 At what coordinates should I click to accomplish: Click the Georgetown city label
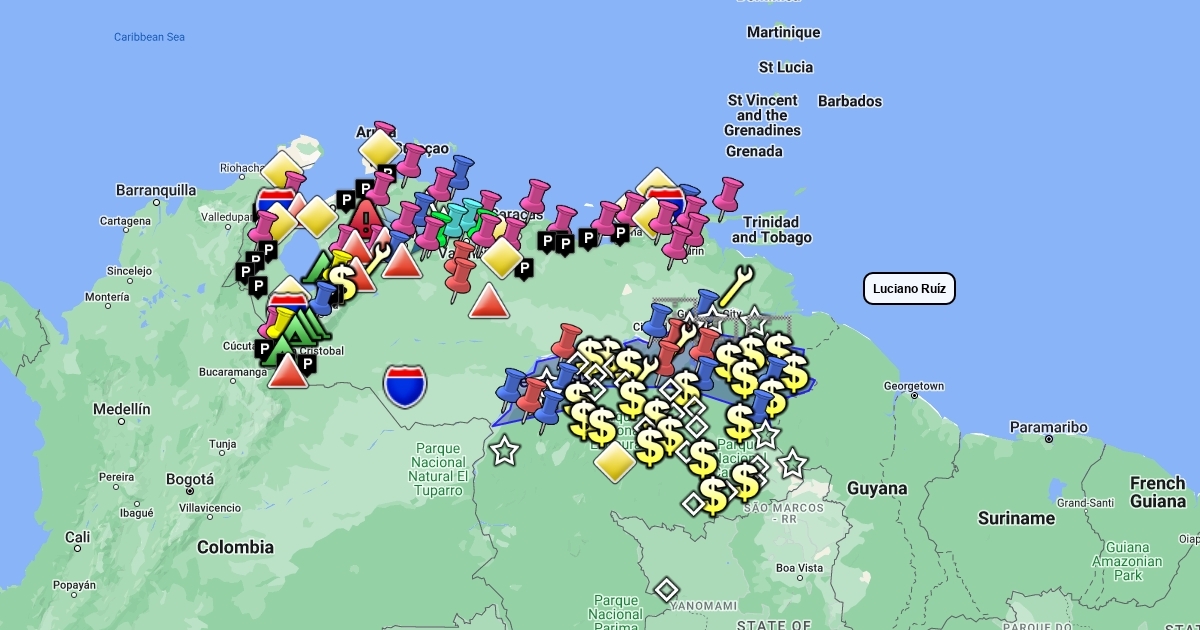click(x=913, y=386)
